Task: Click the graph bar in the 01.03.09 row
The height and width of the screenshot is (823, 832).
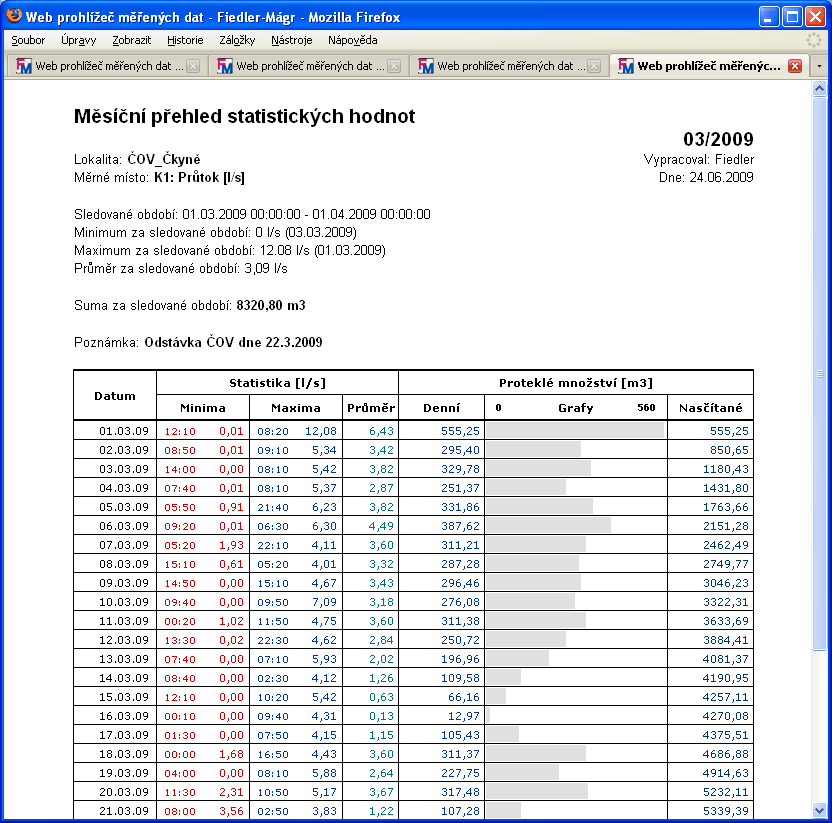Action: pos(577,430)
